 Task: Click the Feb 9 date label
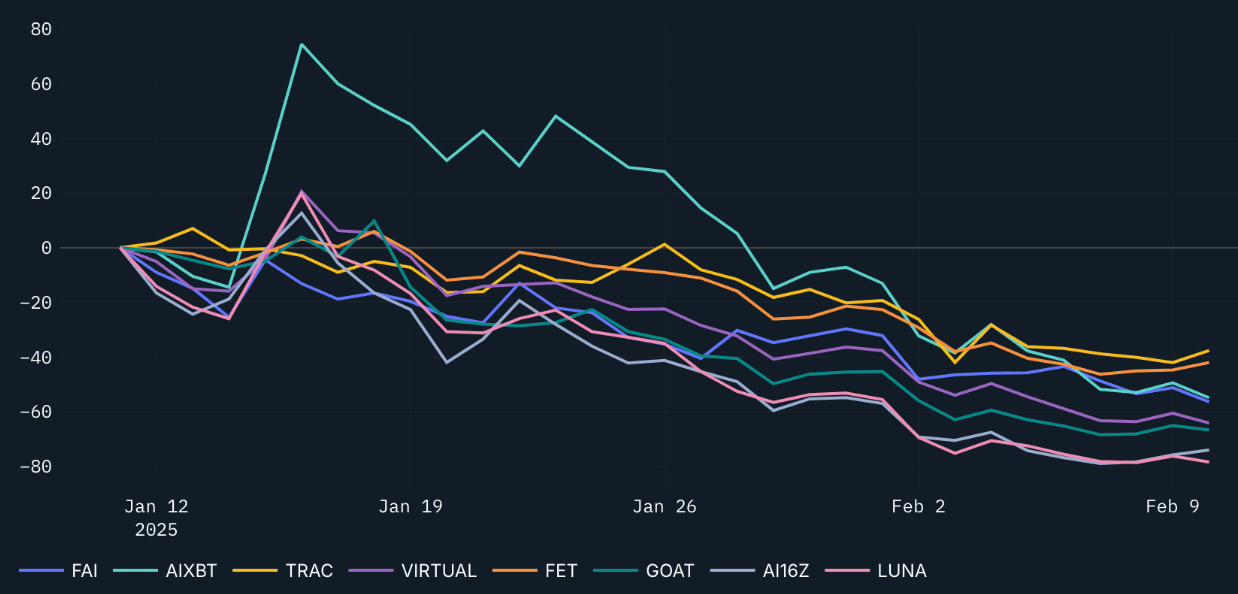click(1172, 507)
